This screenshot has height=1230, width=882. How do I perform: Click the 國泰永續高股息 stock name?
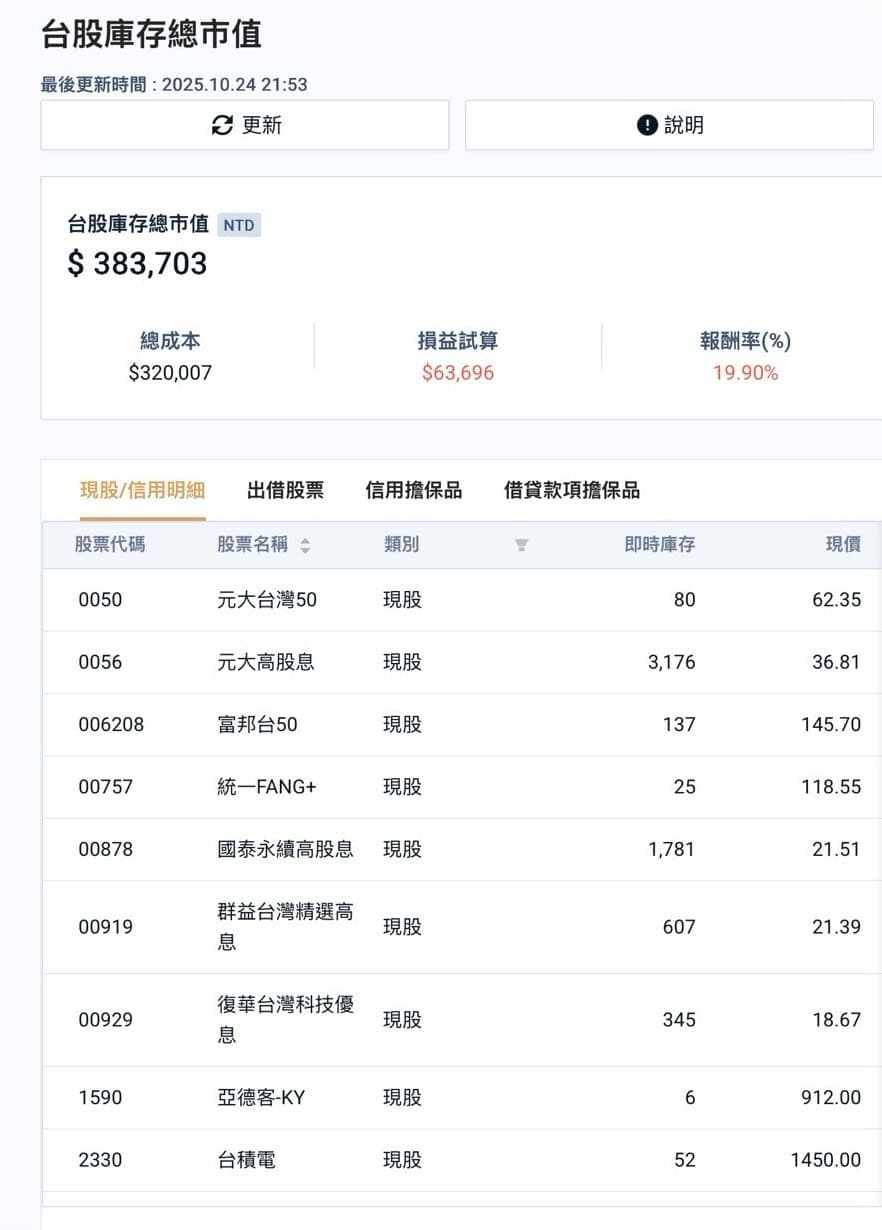[285, 849]
